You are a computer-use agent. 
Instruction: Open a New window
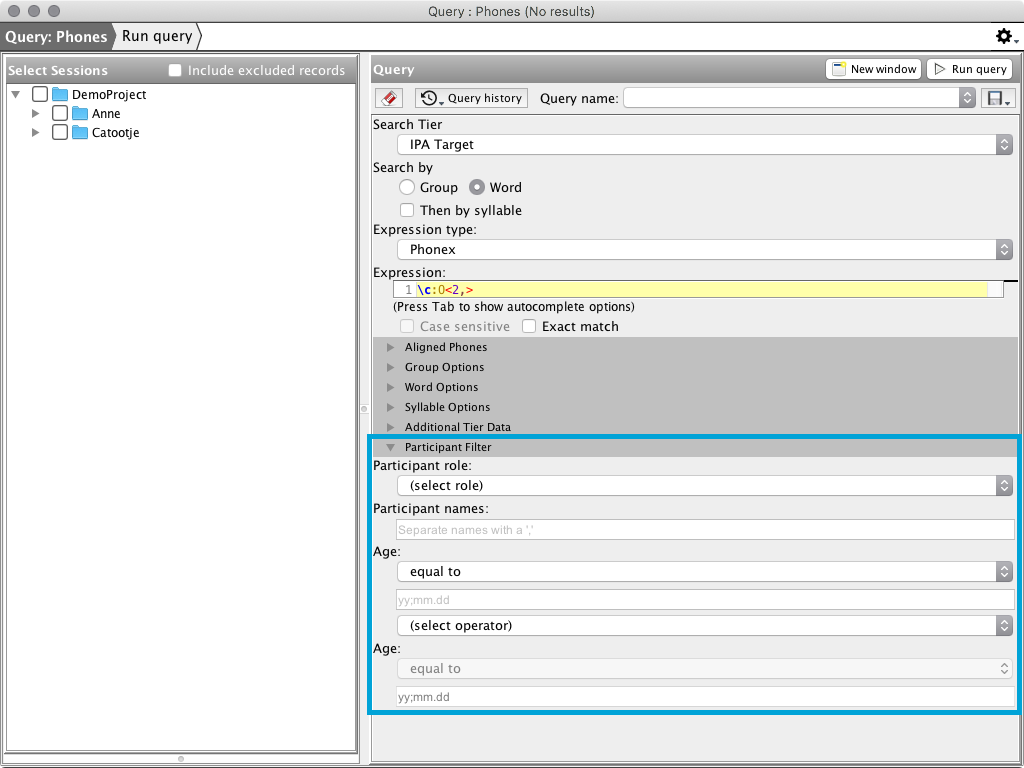pos(874,69)
